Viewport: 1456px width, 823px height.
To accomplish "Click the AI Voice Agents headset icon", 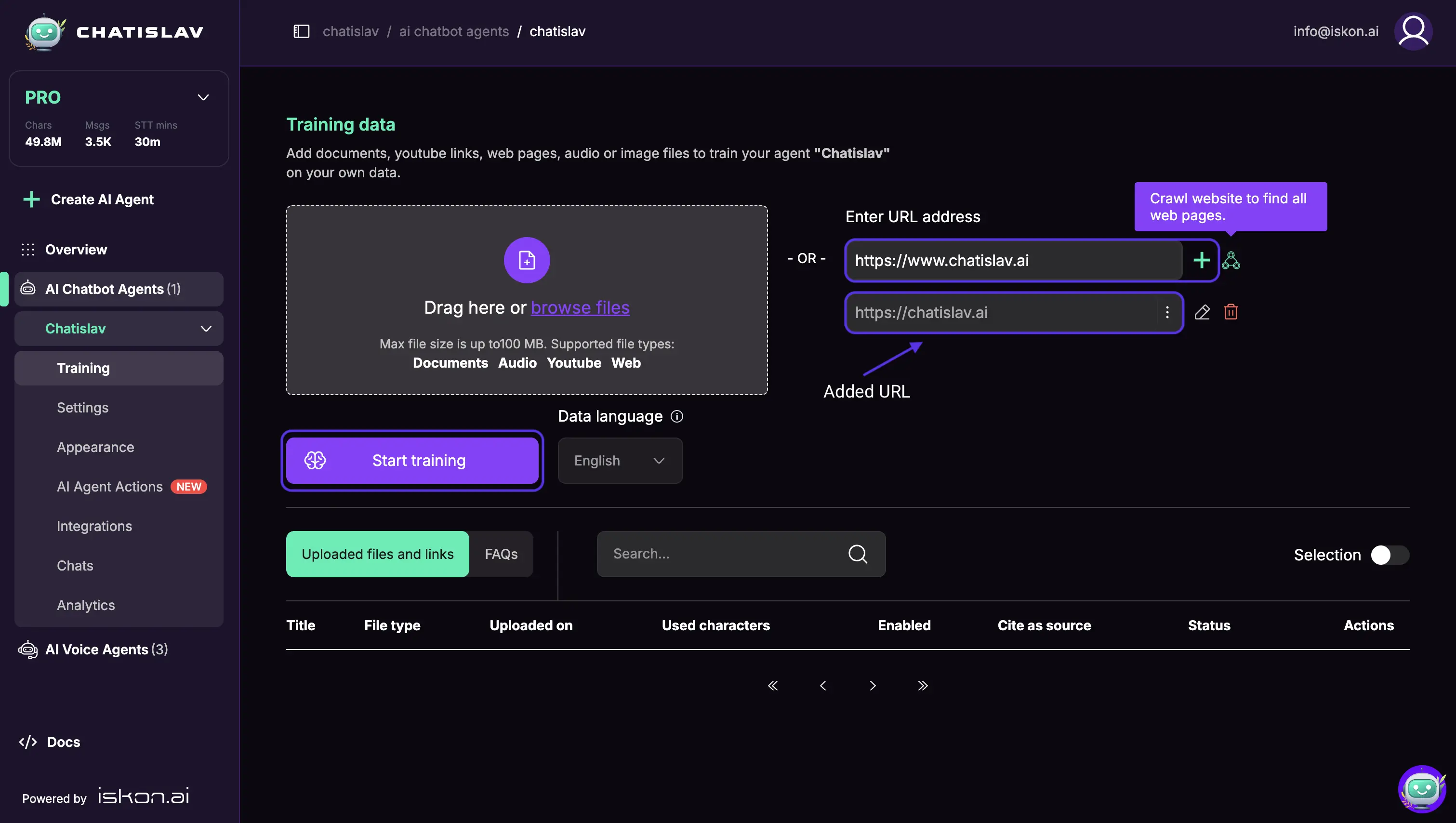I will pyautogui.click(x=27, y=650).
